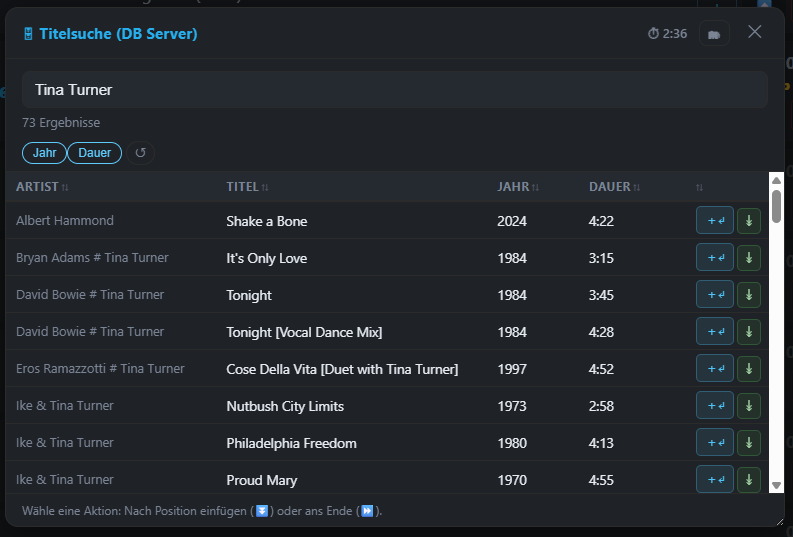This screenshot has height=537, width=793.
Task: Insert Tonight [Vocal Dance Mix] after position
Action: click(715, 331)
